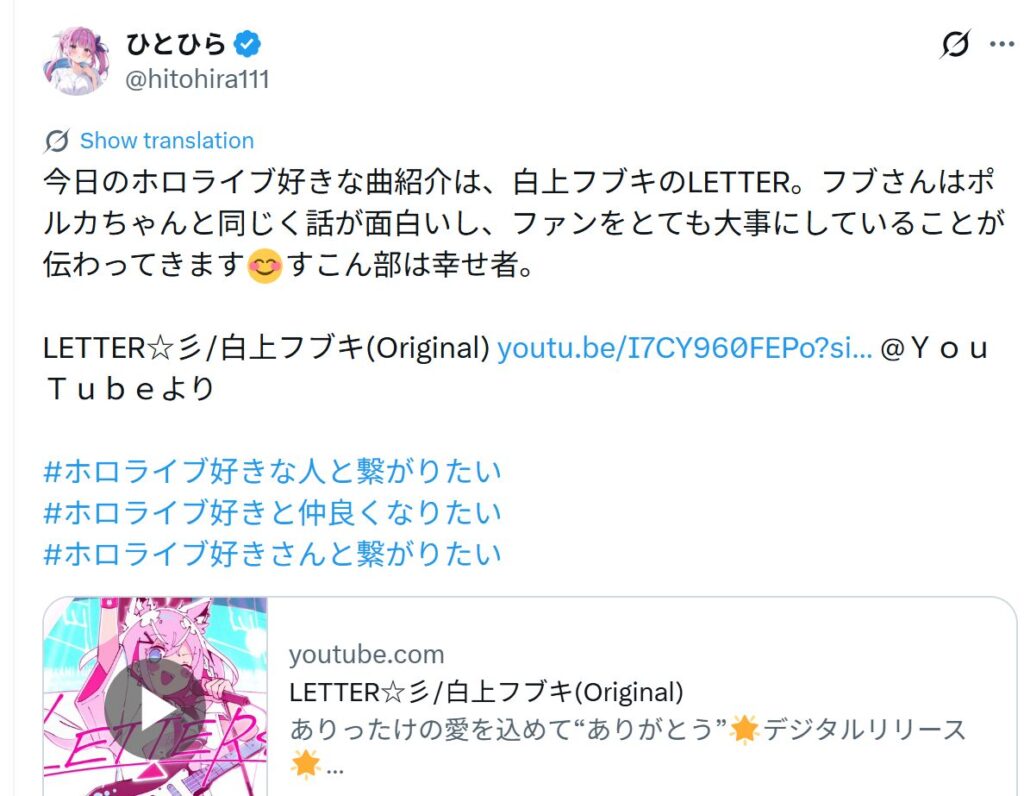Open card title LETTER☆彡/白上フブキ(Original)
The width and height of the screenshot is (1024, 796).
pos(487,692)
